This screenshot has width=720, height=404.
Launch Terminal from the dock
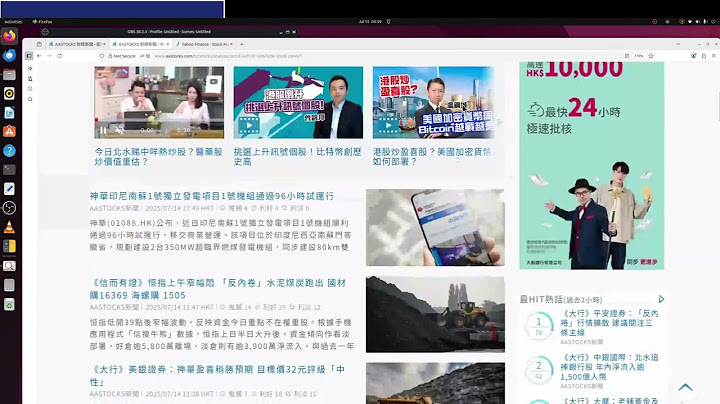point(9,170)
